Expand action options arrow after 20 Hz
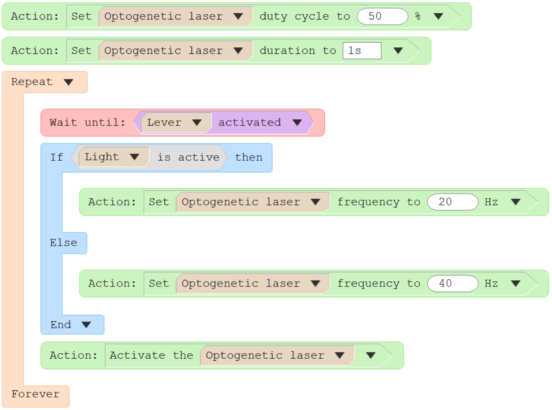The image size is (552, 410). (516, 202)
